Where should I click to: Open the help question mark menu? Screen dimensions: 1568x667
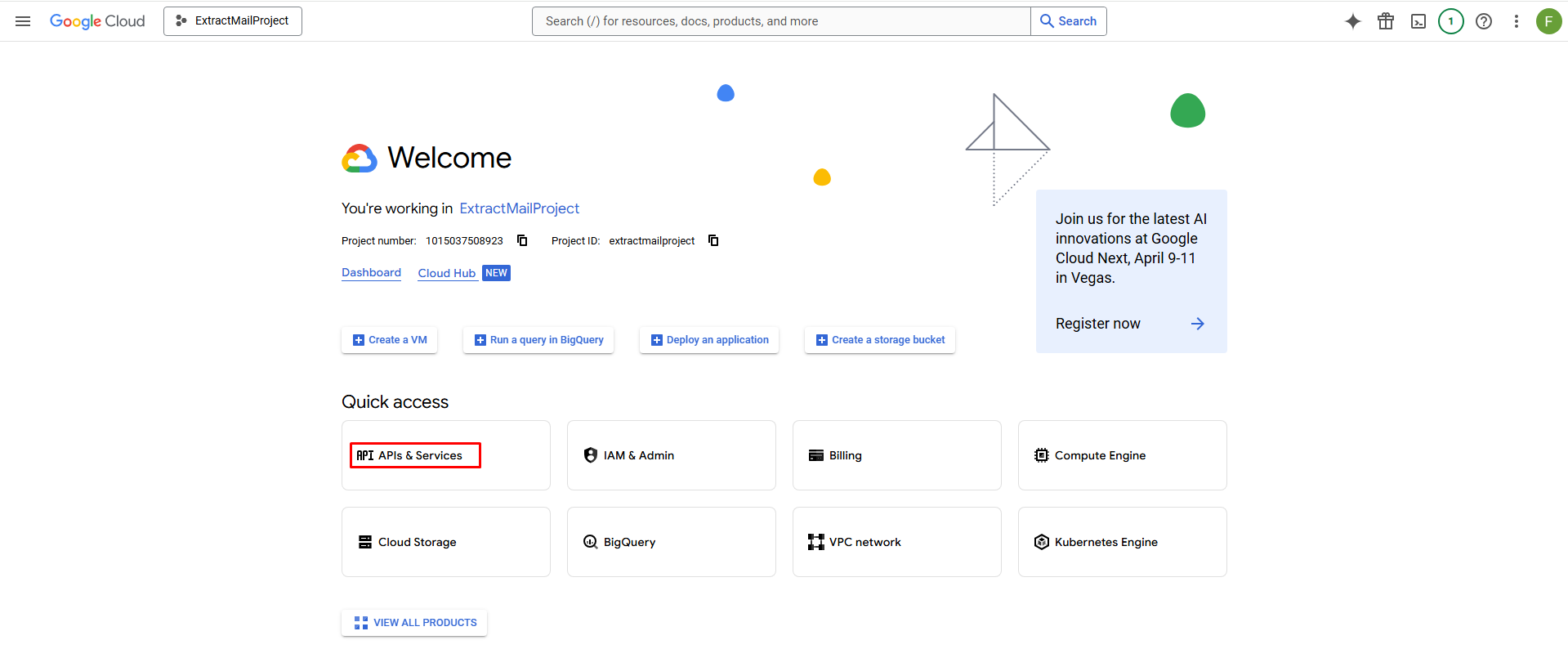(1484, 21)
